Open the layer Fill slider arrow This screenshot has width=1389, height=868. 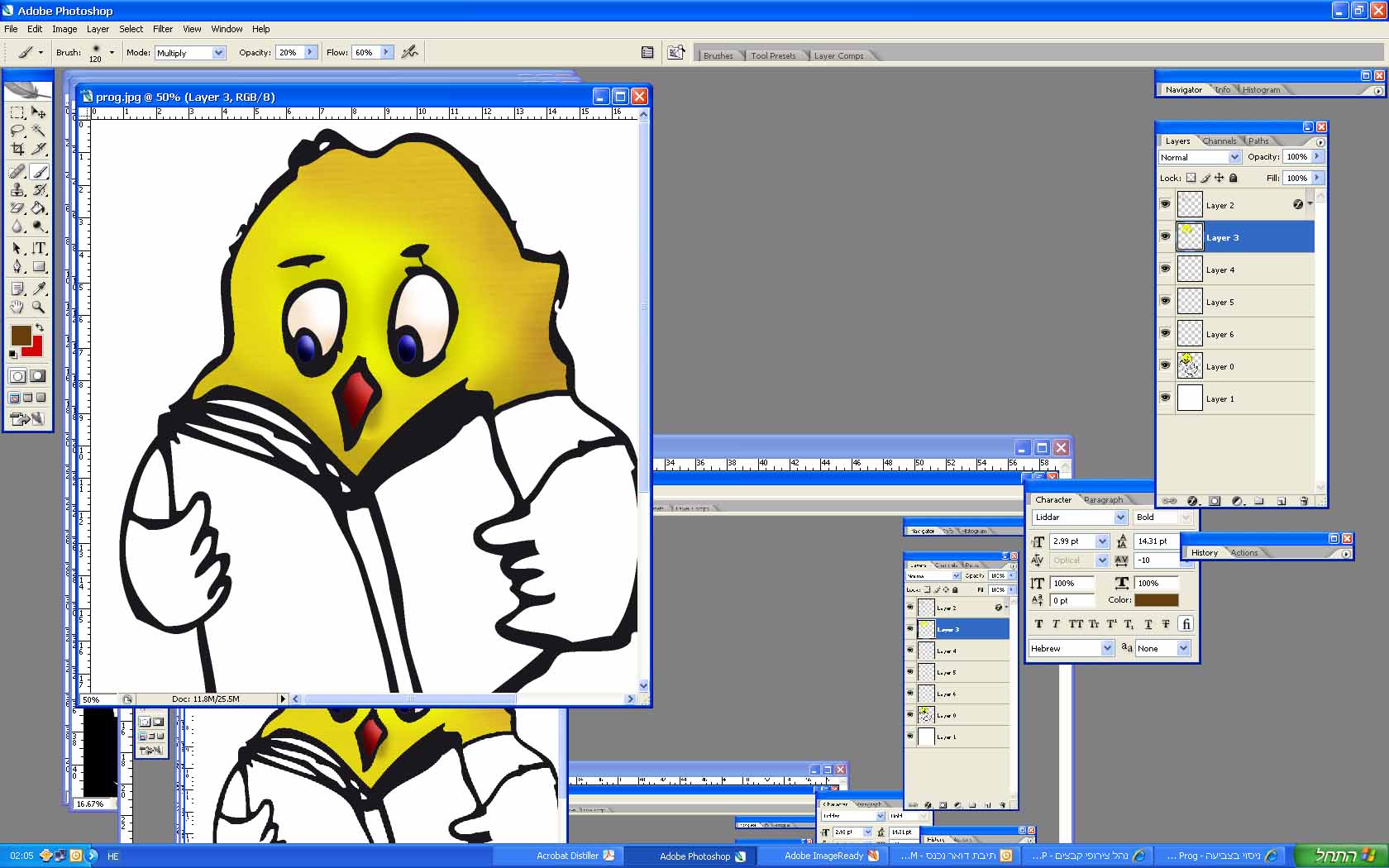(x=1317, y=178)
